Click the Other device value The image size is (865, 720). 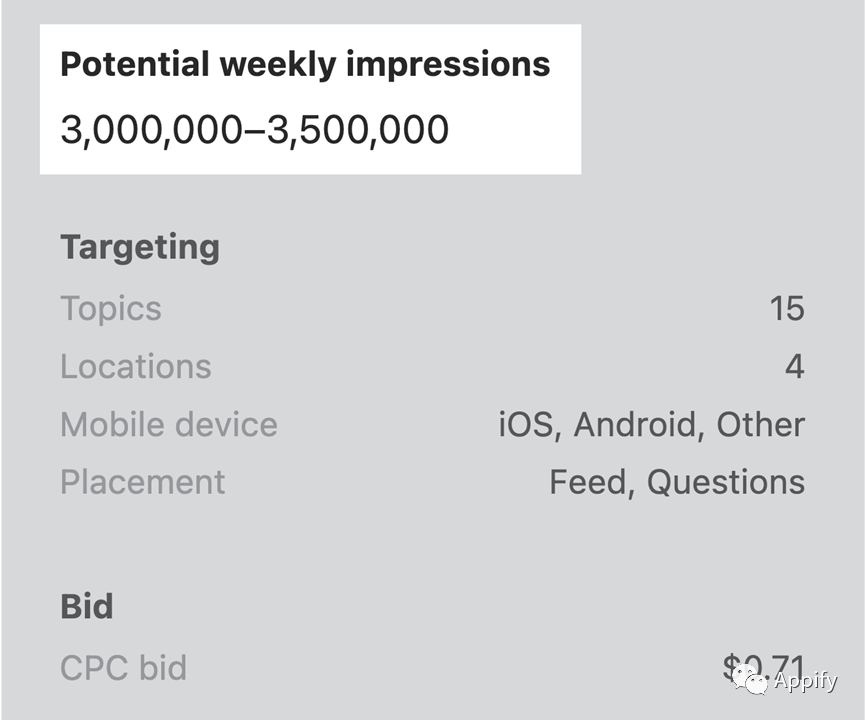coord(760,425)
